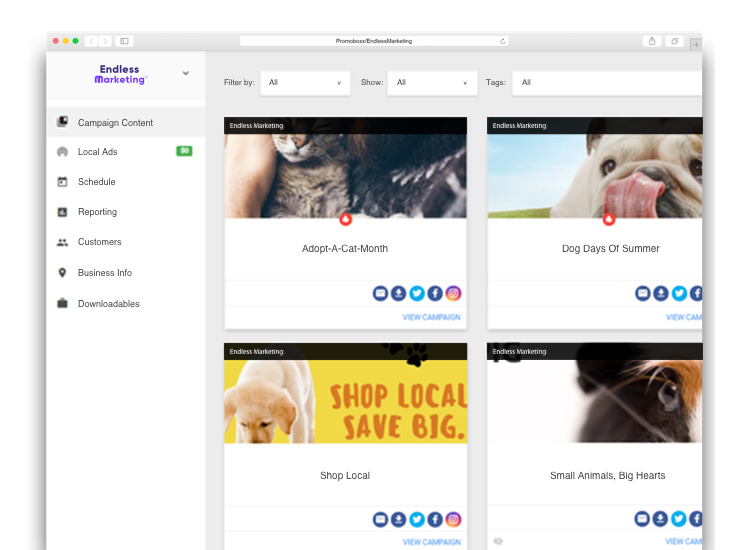Screen dimensions: 740x550
Task: Reload the page with the refresh icon
Action: 503,41
